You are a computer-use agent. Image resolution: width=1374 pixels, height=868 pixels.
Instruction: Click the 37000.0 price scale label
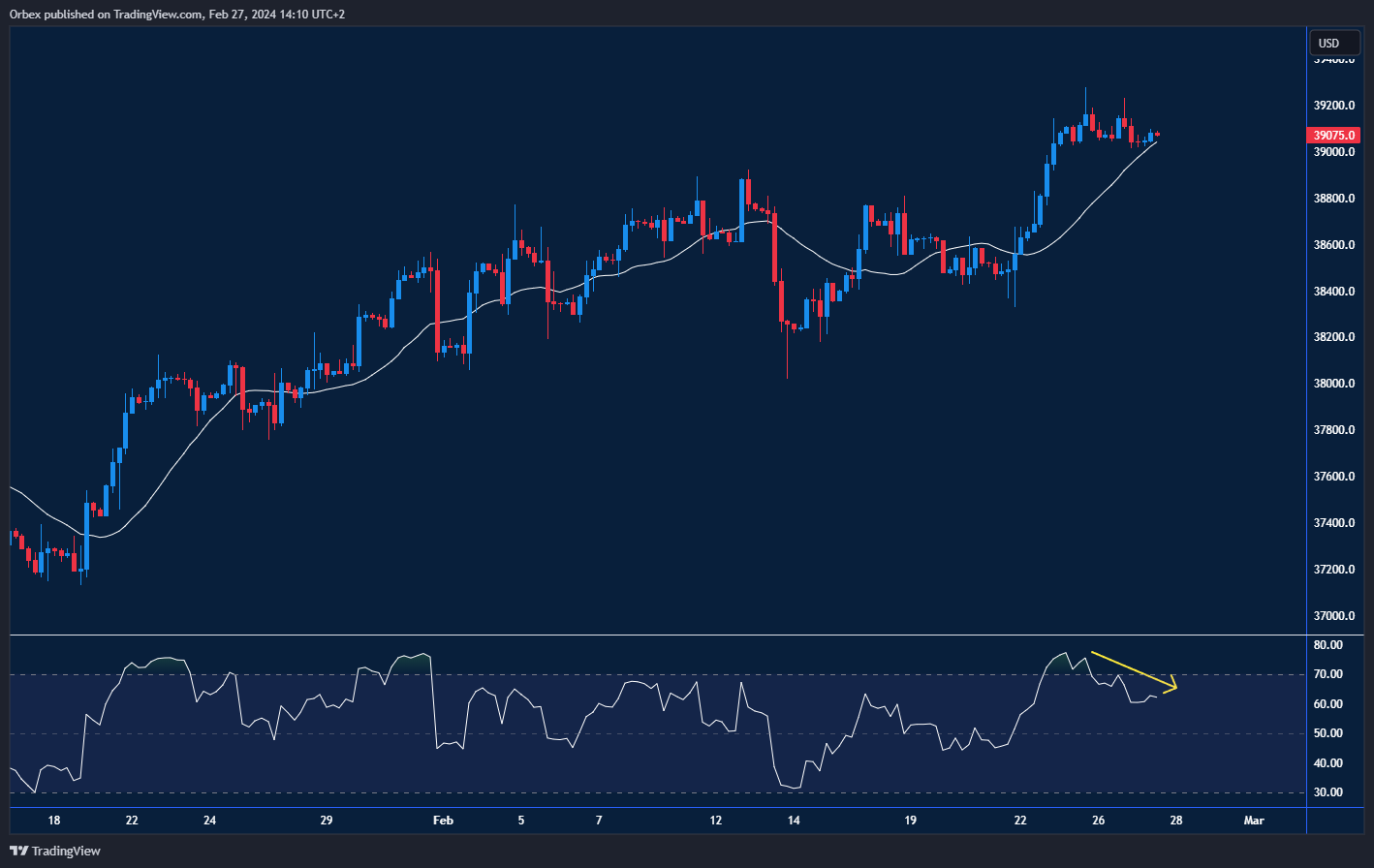[x=1332, y=616]
